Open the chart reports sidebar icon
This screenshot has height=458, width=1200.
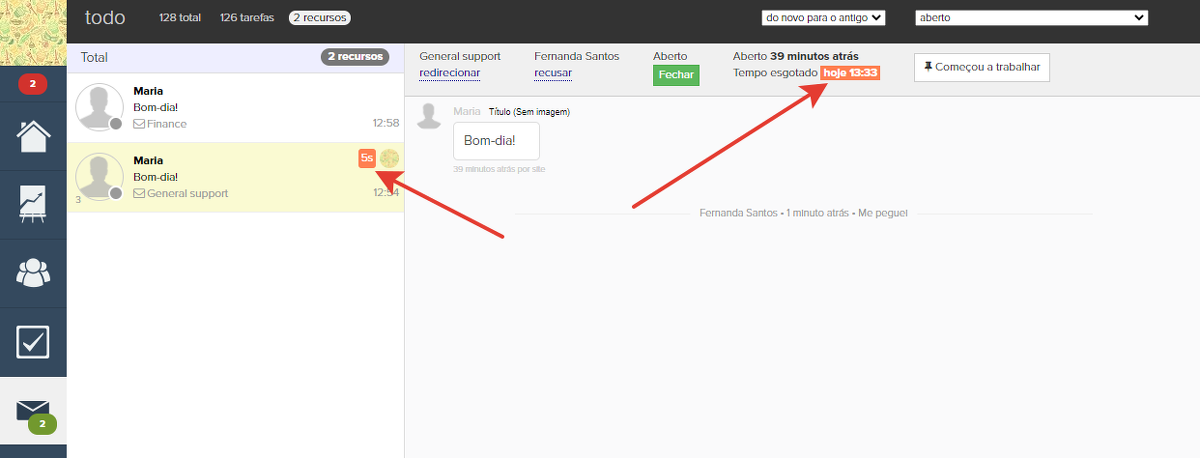coord(33,204)
